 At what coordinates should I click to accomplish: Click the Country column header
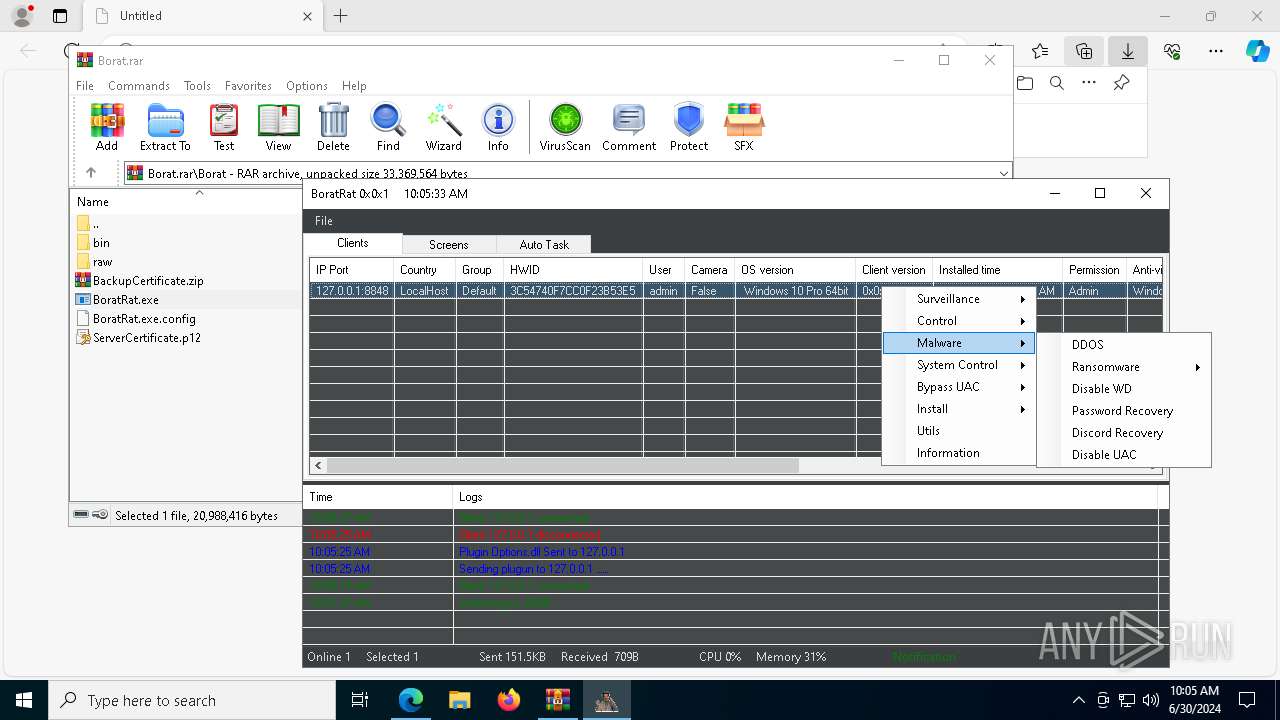(425, 270)
